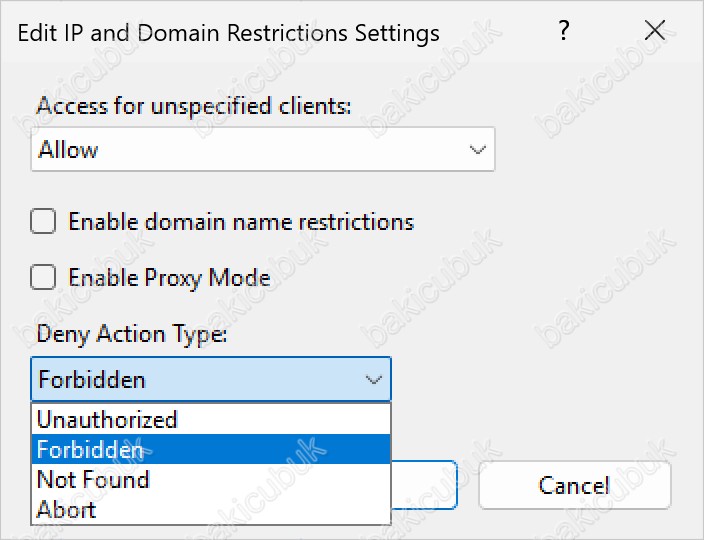This screenshot has height=540, width=704.
Task: Click the 'Enable domain name restrictions' label text
Action: (x=241, y=222)
